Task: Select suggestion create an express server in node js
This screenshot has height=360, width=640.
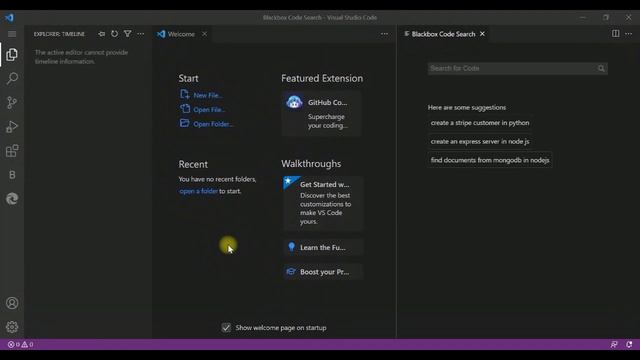Action: (480, 142)
